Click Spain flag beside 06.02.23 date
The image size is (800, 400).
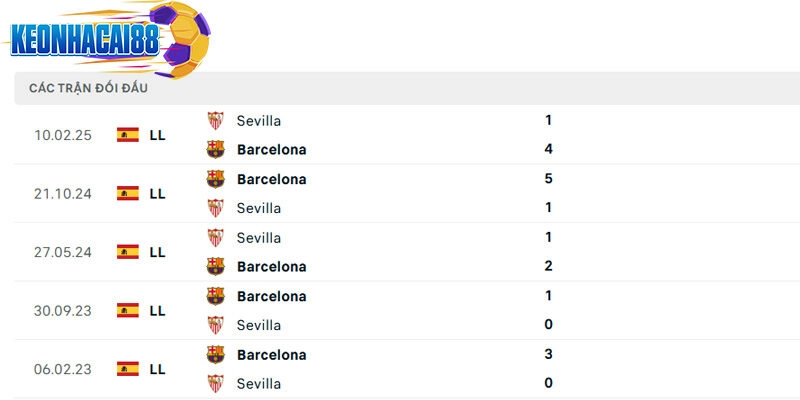[128, 369]
